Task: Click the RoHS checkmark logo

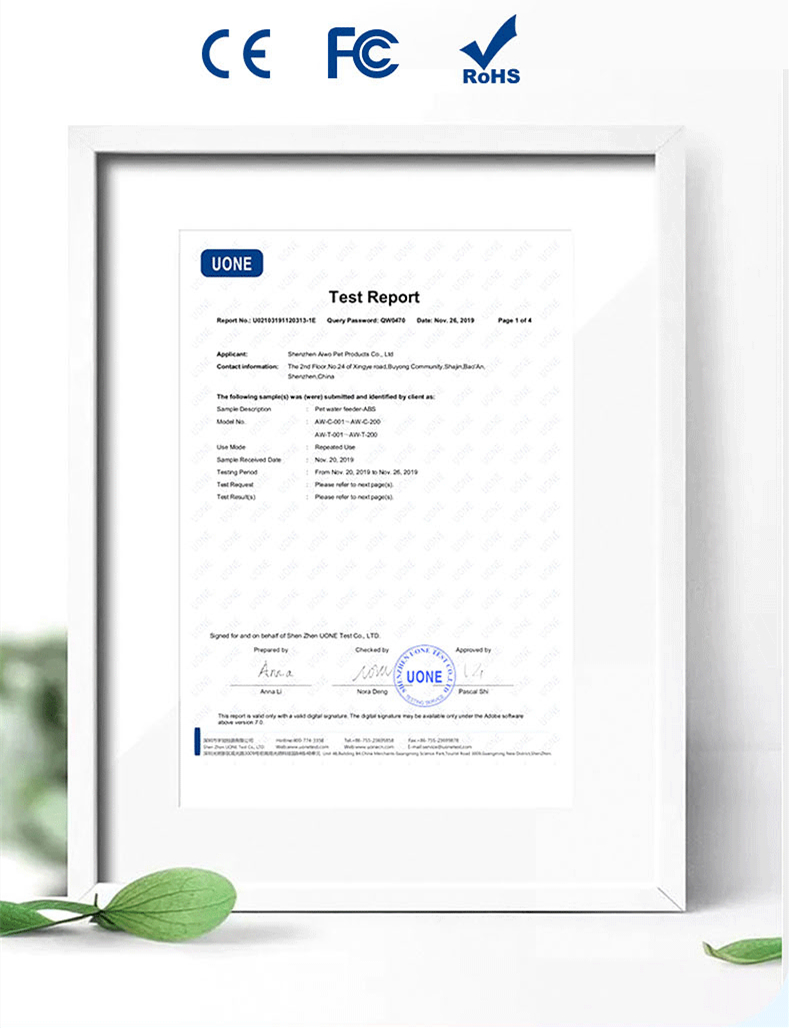Action: pos(489,50)
